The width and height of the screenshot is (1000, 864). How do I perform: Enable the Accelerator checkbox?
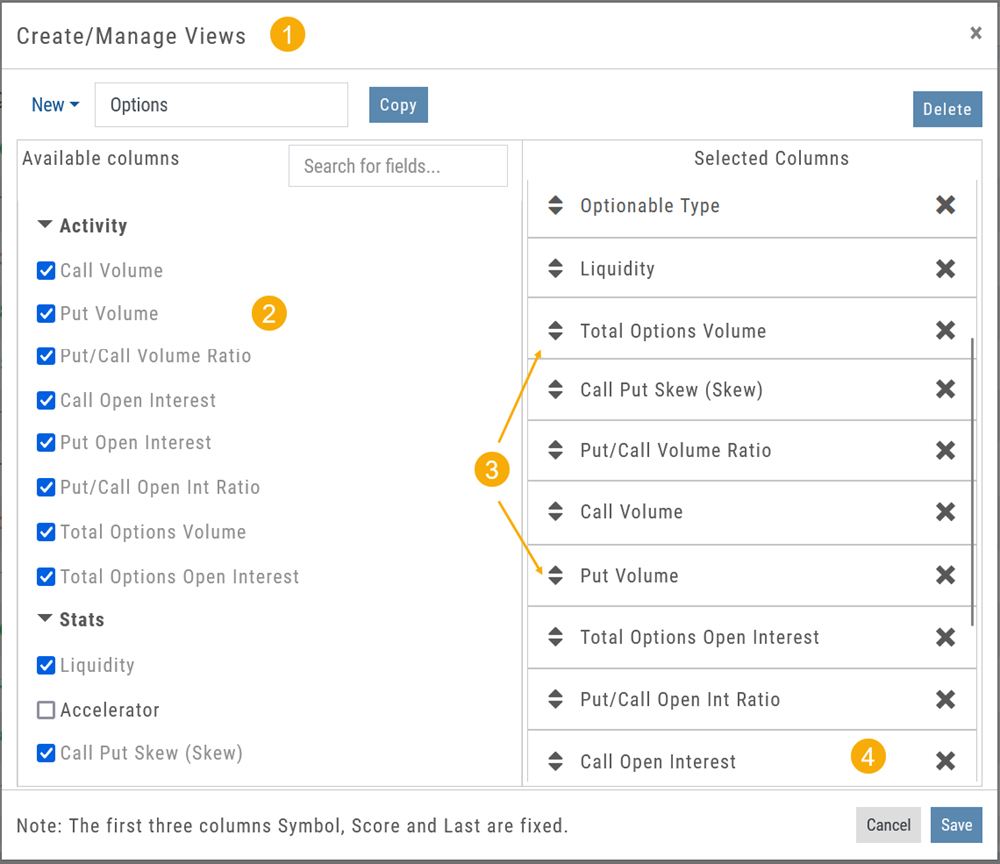46,710
